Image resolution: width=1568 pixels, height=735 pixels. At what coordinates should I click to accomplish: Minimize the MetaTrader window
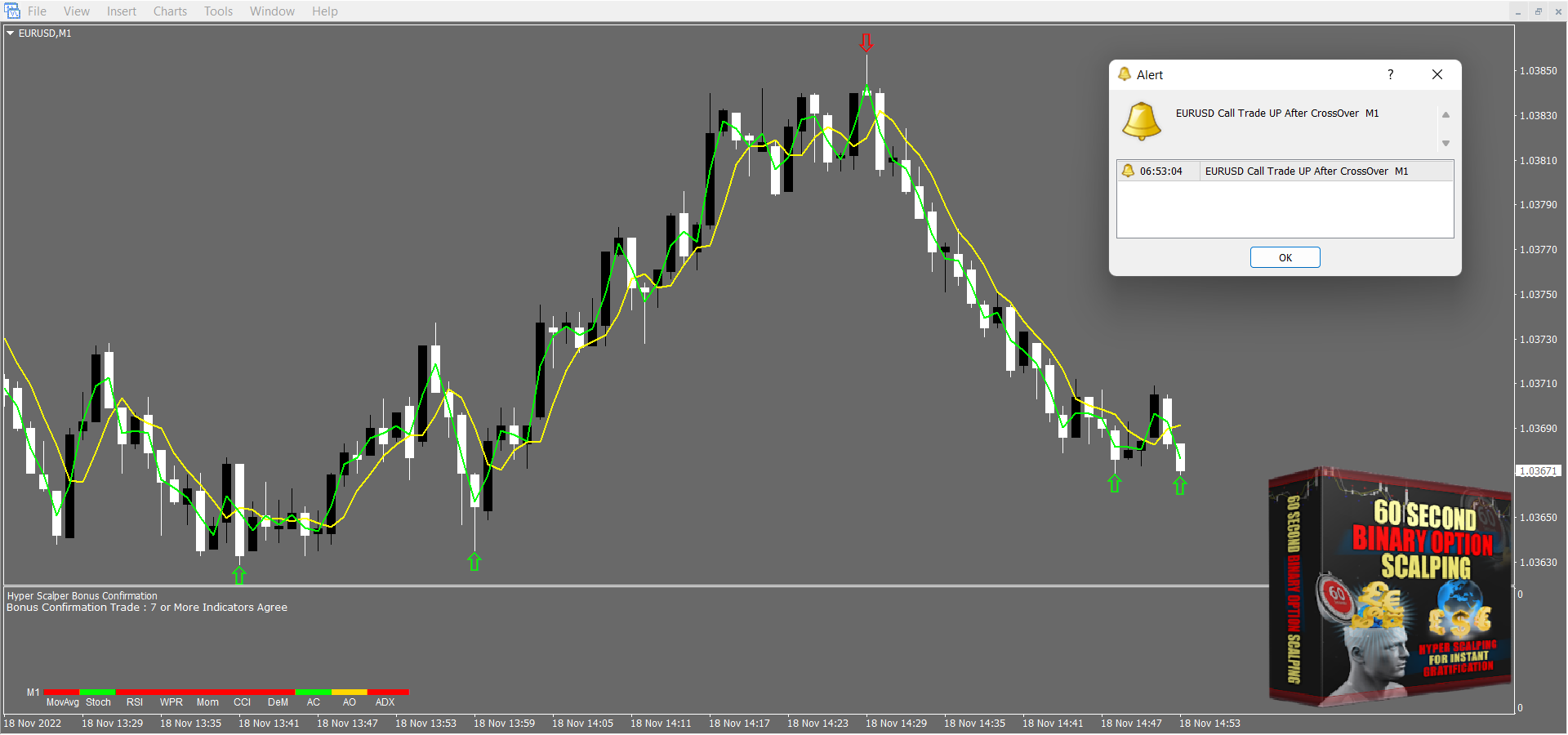coord(1518,11)
